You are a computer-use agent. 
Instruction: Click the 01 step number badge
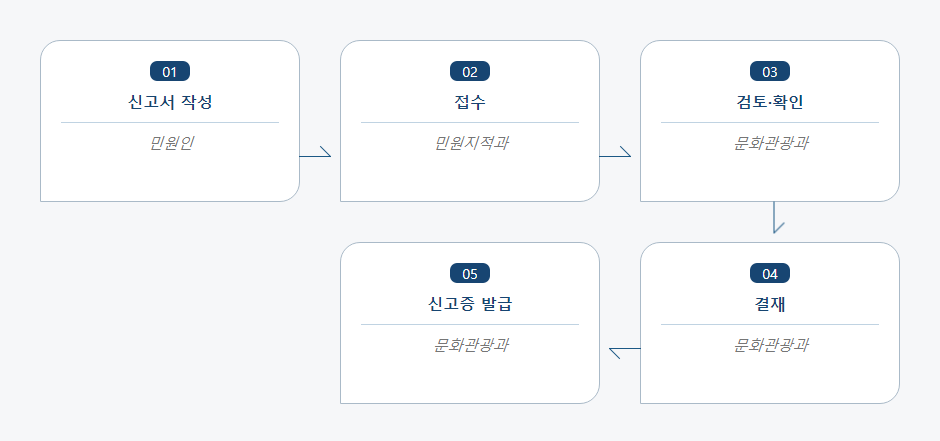click(x=170, y=71)
